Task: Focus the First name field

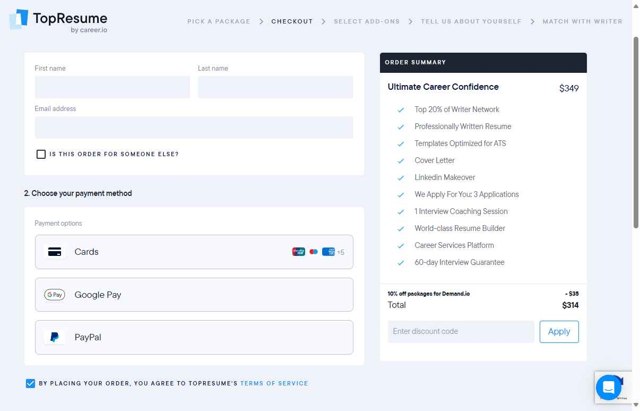Action: point(112,87)
